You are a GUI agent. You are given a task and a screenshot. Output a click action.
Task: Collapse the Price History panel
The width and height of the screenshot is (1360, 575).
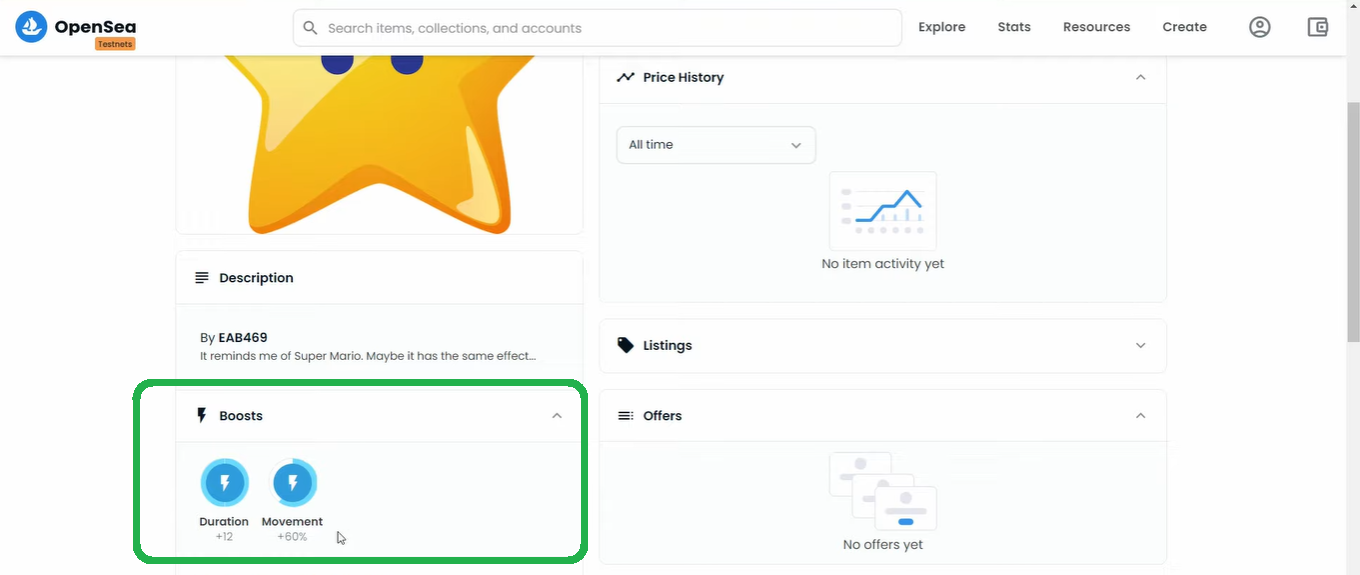point(1140,77)
